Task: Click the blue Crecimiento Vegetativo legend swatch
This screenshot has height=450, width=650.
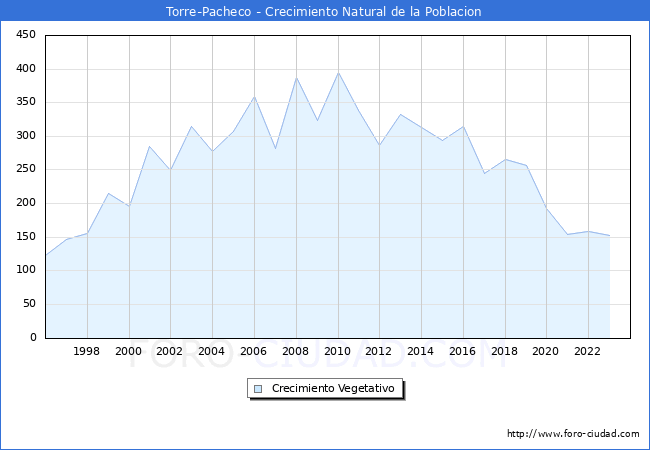Action: [258, 389]
